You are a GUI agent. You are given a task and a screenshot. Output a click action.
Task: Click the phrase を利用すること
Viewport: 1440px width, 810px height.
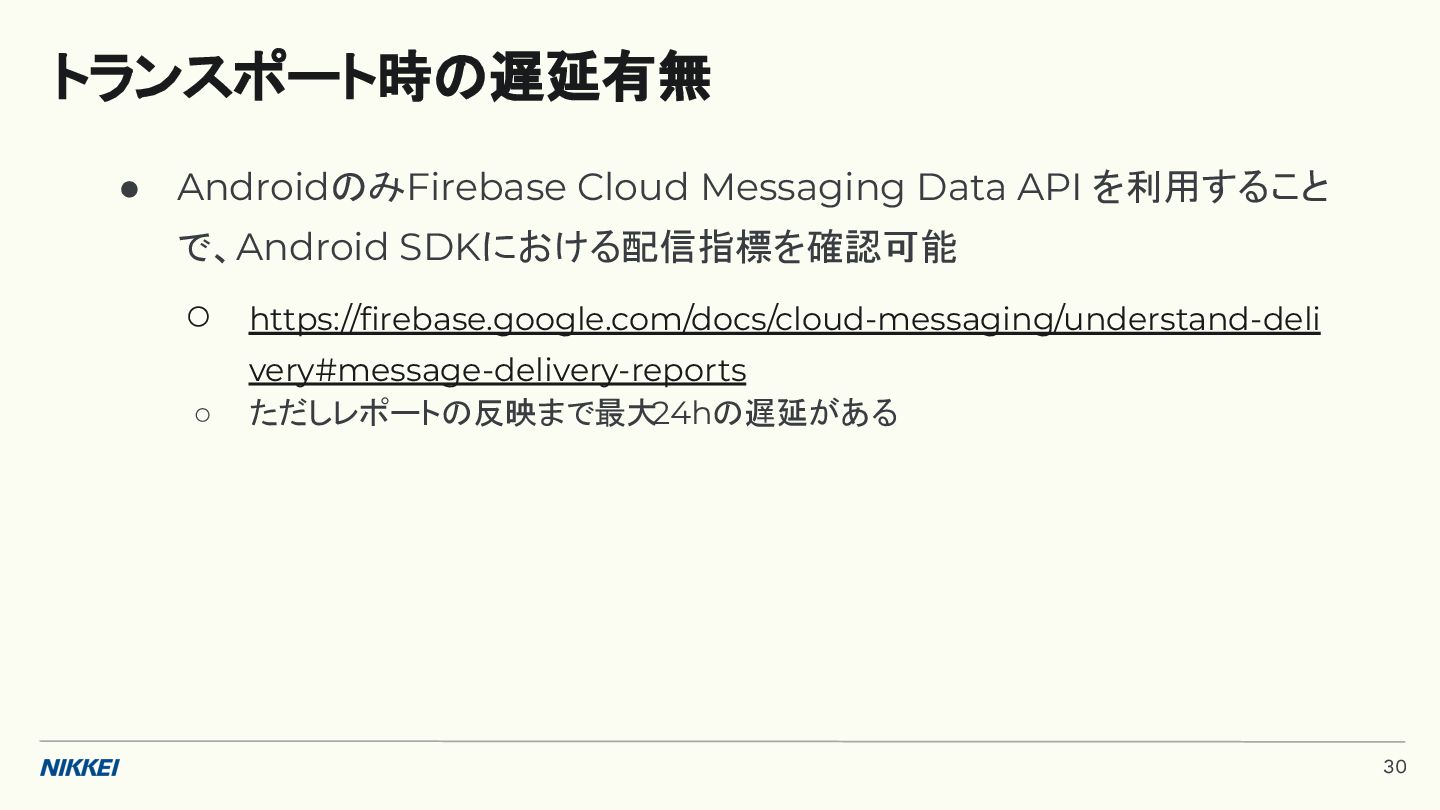tap(1211, 187)
